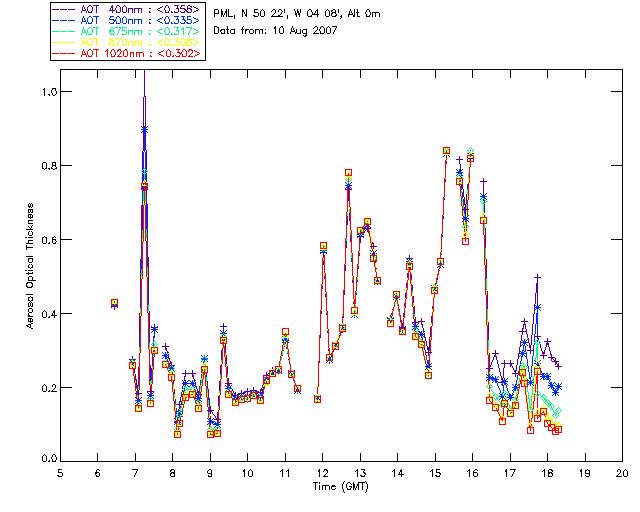Viewport: 640px width, 512px height.
Task: Select the 'AOT 1020nm : <0.302>' legend entry
Action: 127,53
